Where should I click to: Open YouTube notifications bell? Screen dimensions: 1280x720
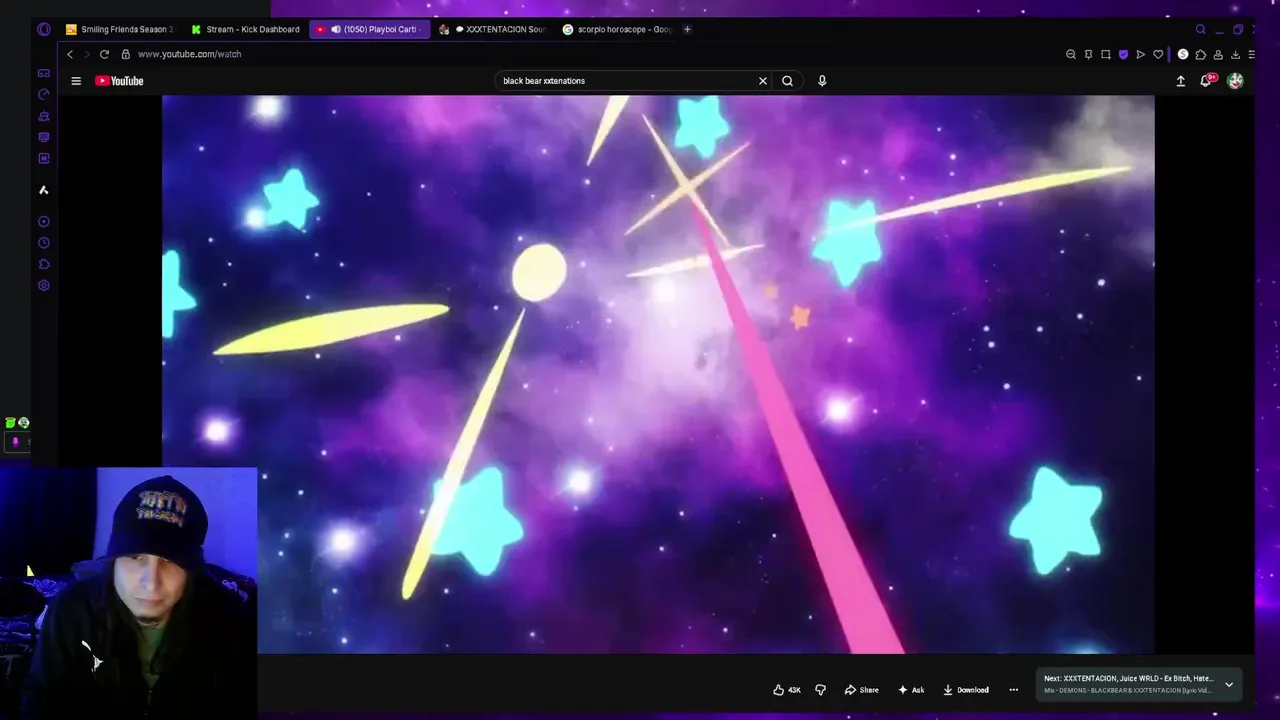click(1206, 81)
